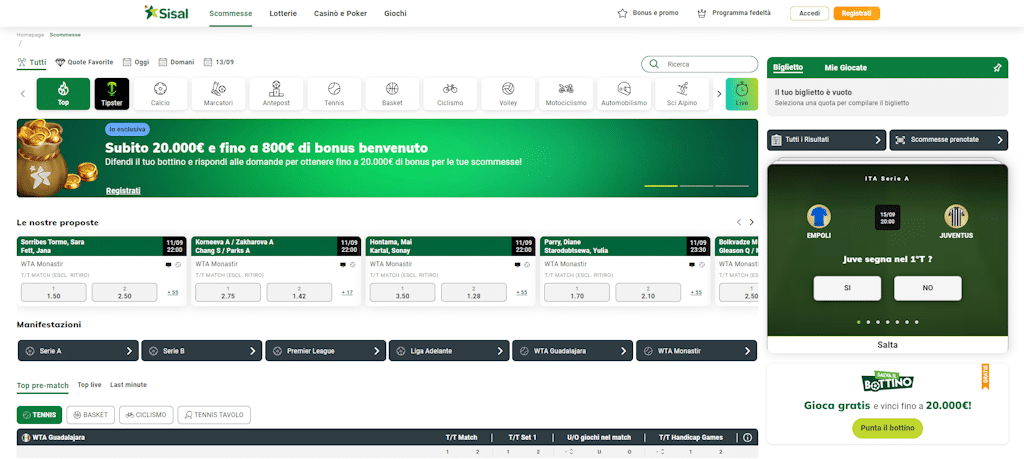Jump to second banner slide indicator
The image size is (1024, 459).
tap(696, 186)
